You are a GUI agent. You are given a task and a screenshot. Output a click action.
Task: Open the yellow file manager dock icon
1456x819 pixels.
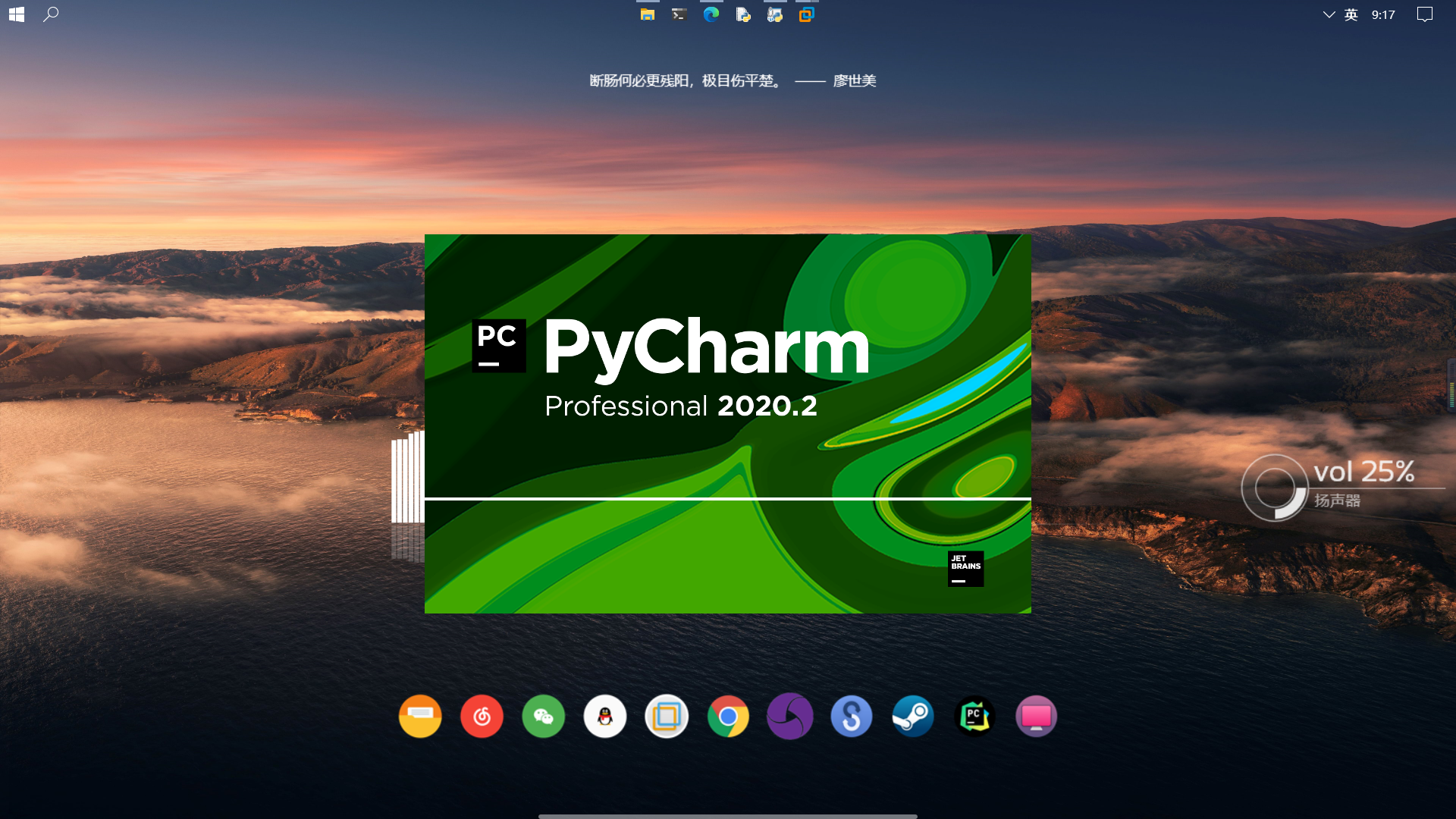(420, 716)
